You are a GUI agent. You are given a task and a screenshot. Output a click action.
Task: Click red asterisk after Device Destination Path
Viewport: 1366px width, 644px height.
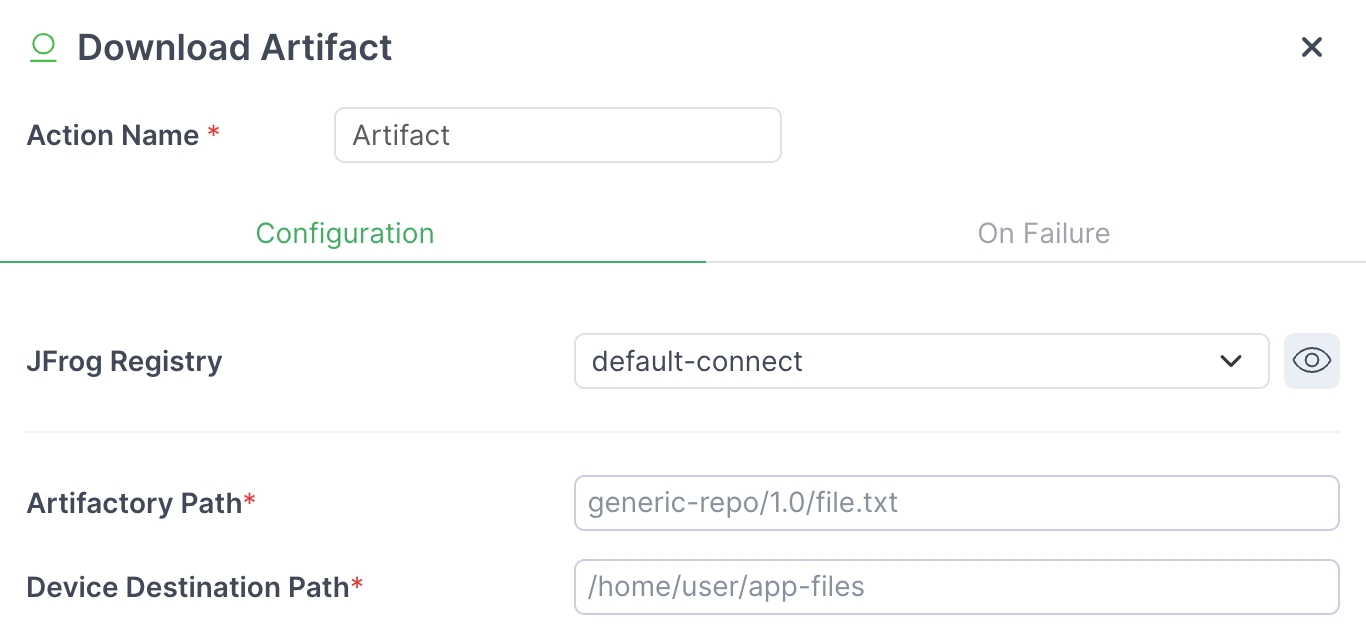pos(357,584)
